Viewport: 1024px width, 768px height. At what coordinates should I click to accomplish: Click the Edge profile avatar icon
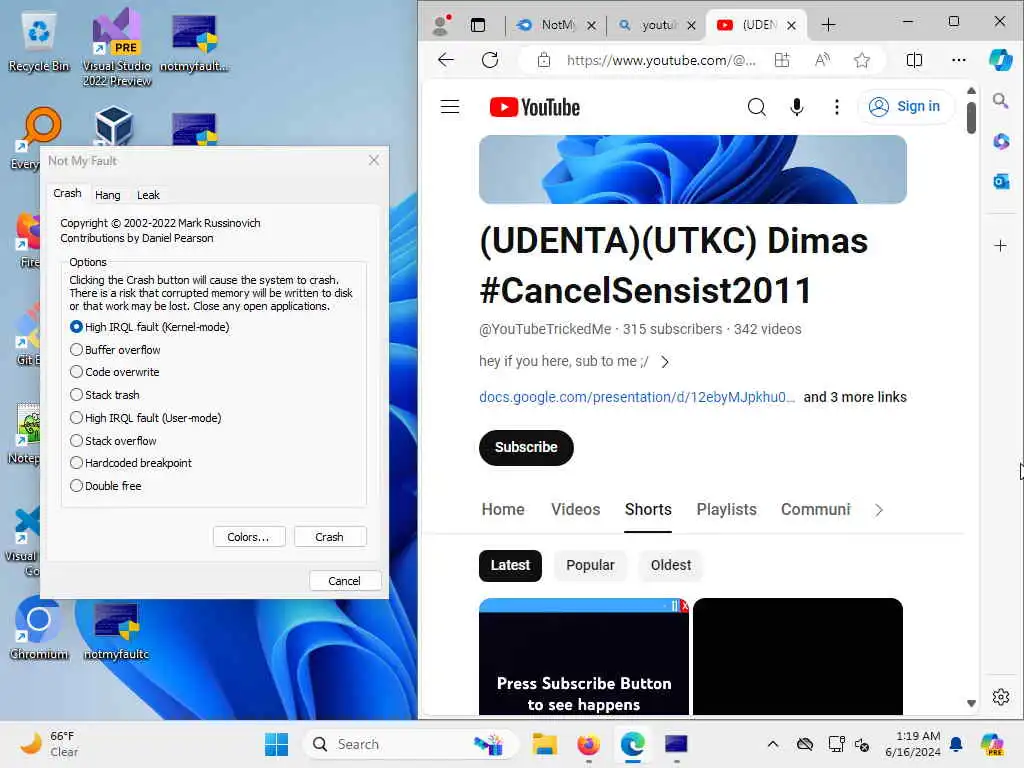442,25
